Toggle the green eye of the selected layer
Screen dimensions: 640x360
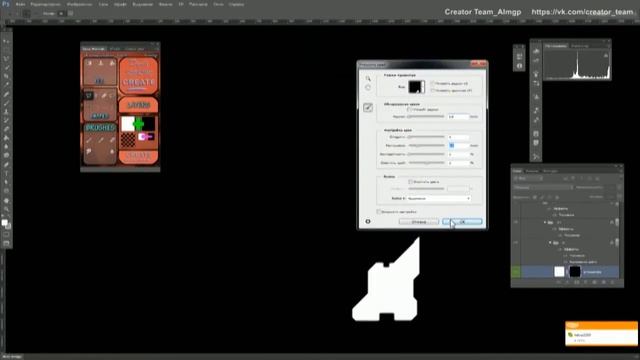point(516,271)
